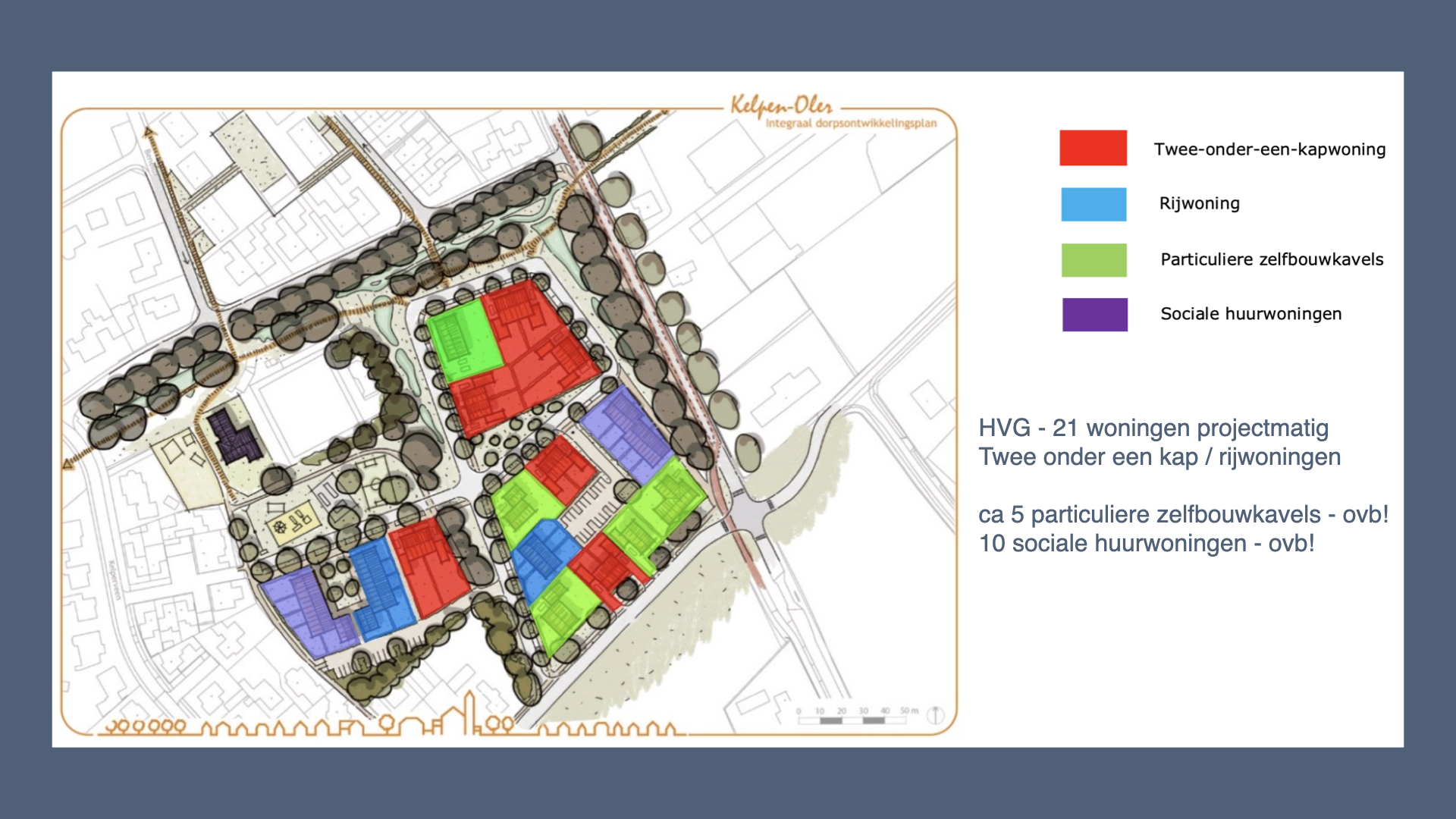
Task: Click the red Twee-onder-een-kapwoning legend swatch
Action: (x=1093, y=148)
